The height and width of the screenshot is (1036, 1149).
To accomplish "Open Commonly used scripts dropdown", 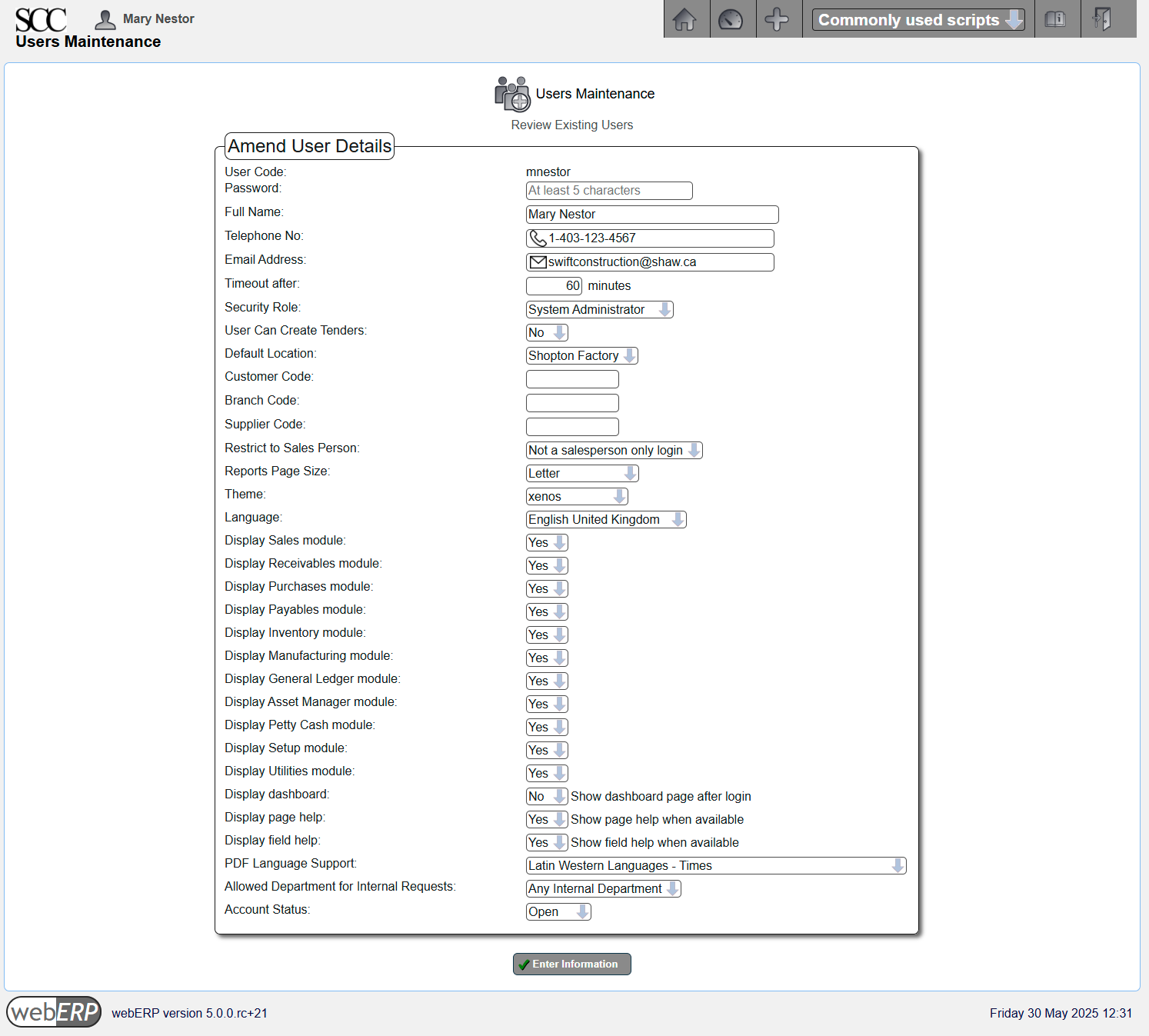I will click(918, 20).
